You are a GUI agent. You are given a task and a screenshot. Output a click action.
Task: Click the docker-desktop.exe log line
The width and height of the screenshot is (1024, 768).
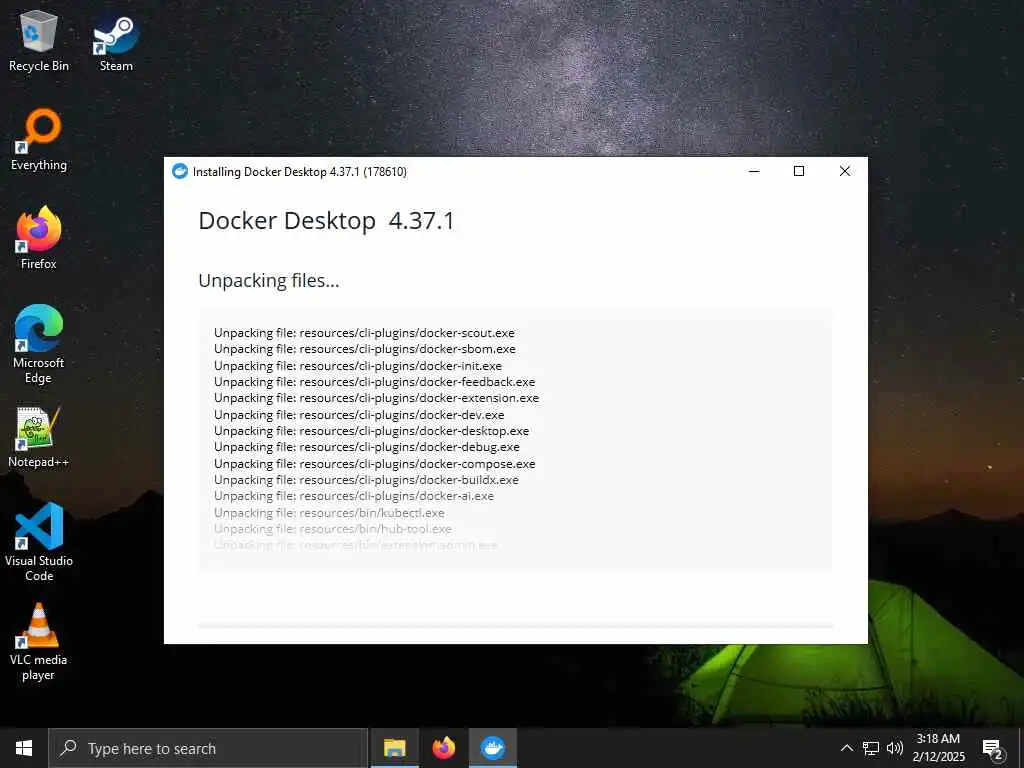point(372,431)
